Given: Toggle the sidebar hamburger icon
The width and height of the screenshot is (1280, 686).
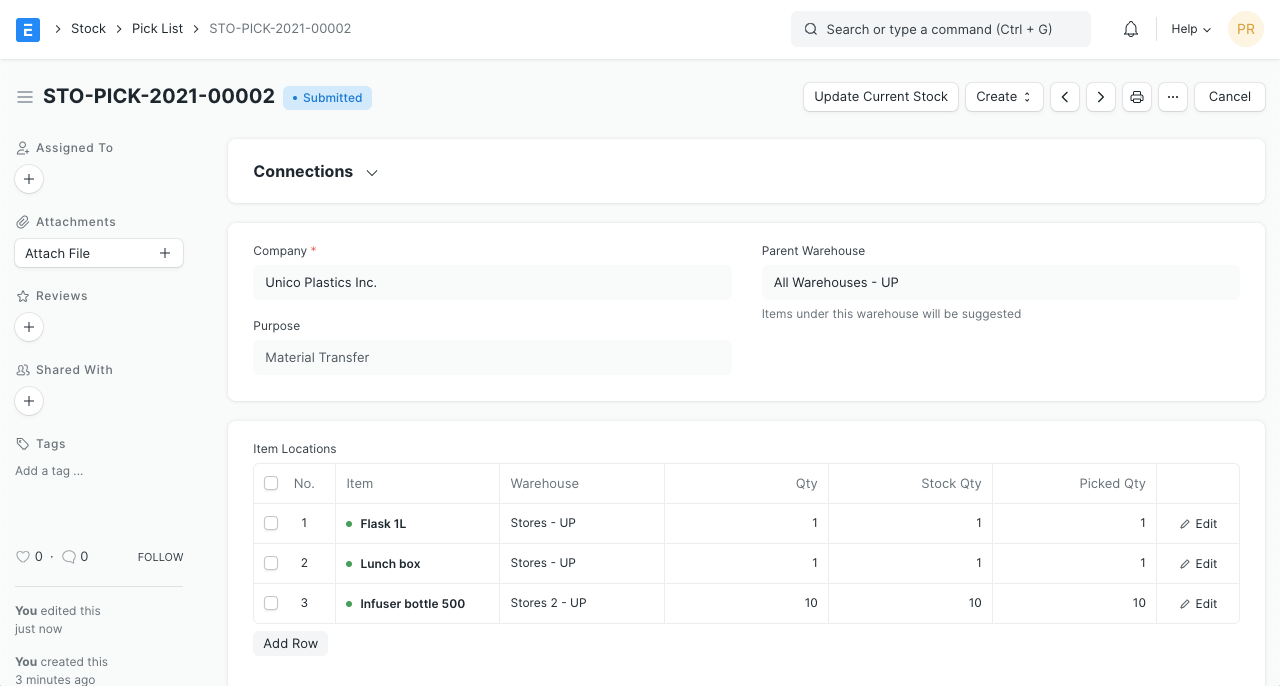Looking at the screenshot, I should click(25, 97).
